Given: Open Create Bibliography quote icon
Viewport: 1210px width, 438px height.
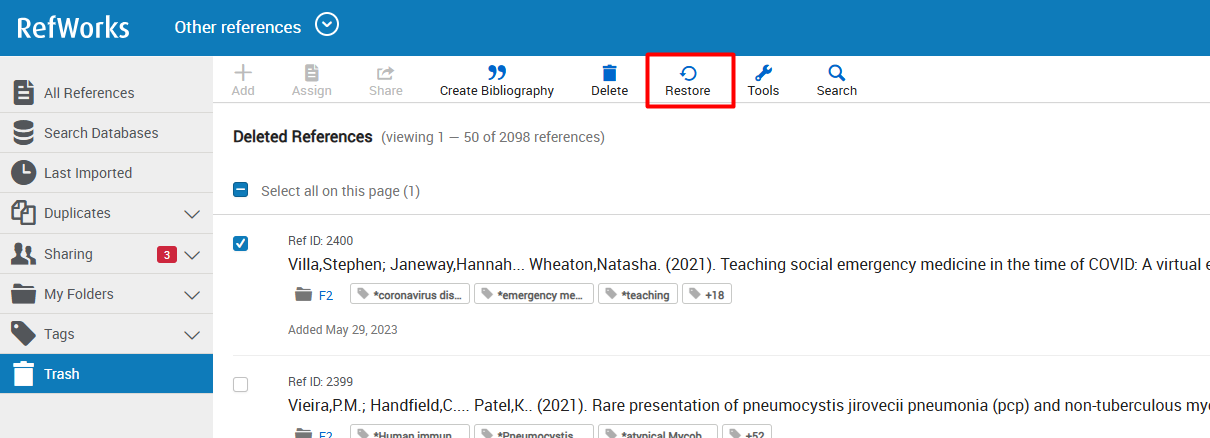Looking at the screenshot, I should [497, 73].
